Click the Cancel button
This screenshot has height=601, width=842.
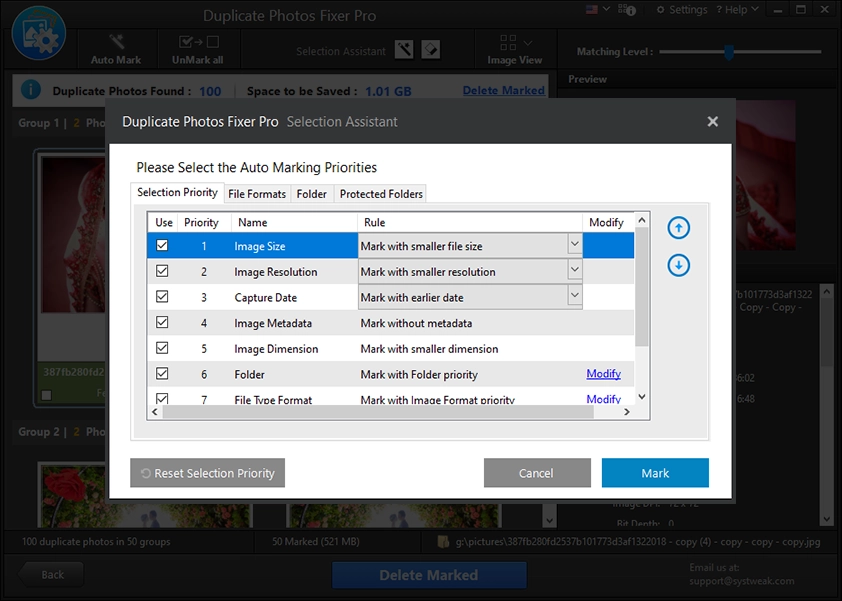click(x=537, y=473)
